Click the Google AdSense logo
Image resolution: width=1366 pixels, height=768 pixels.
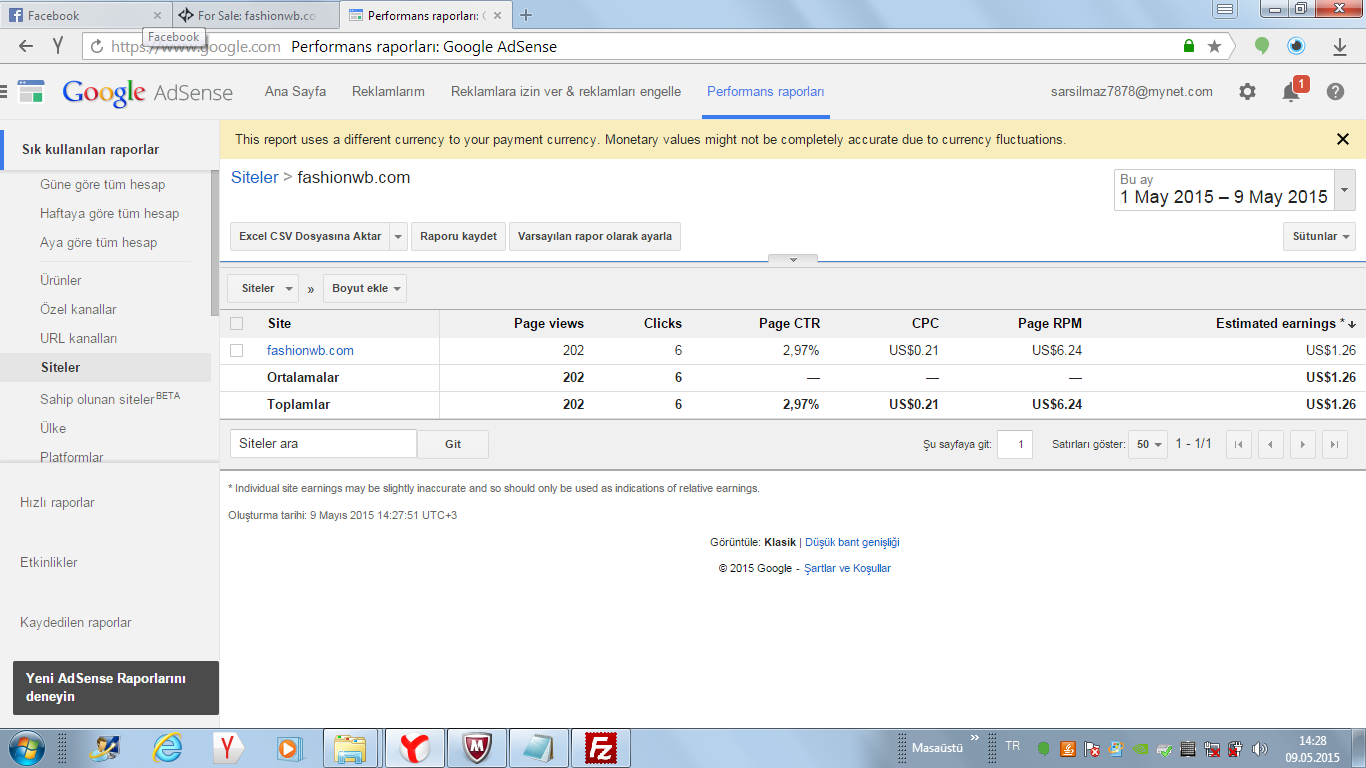tap(147, 92)
